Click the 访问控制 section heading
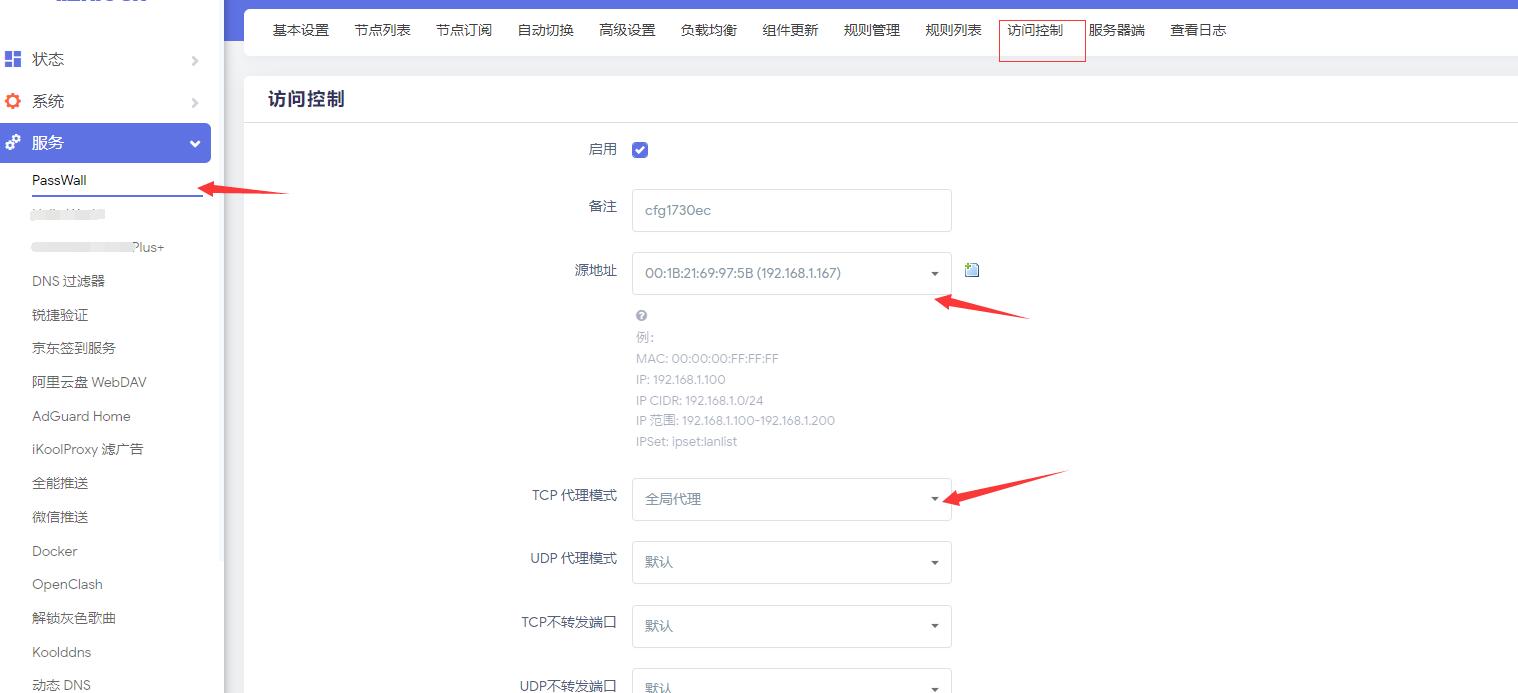 pos(306,100)
